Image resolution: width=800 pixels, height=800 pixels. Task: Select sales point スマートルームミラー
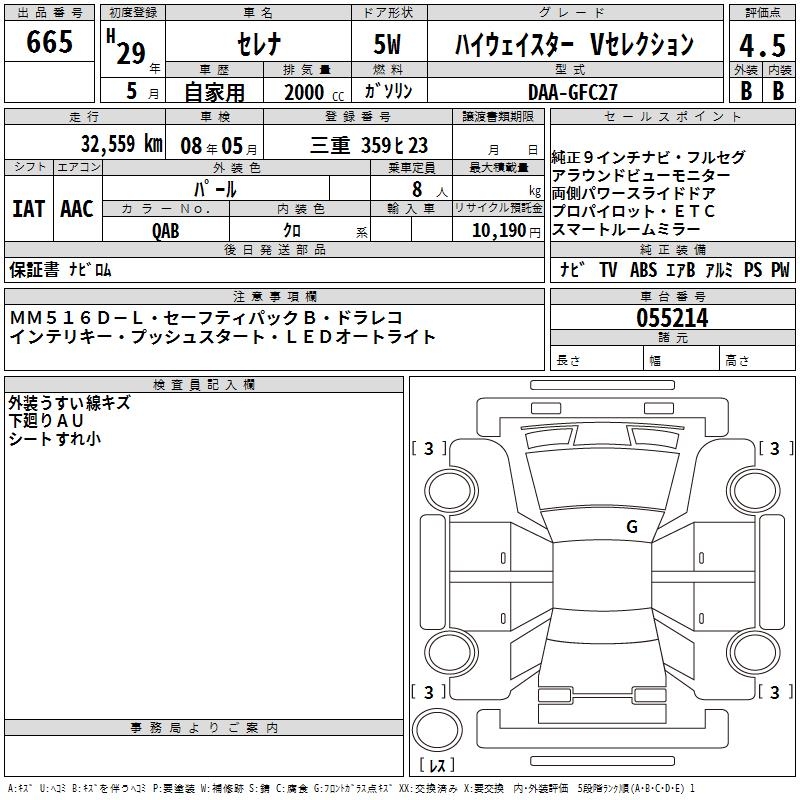click(626, 229)
